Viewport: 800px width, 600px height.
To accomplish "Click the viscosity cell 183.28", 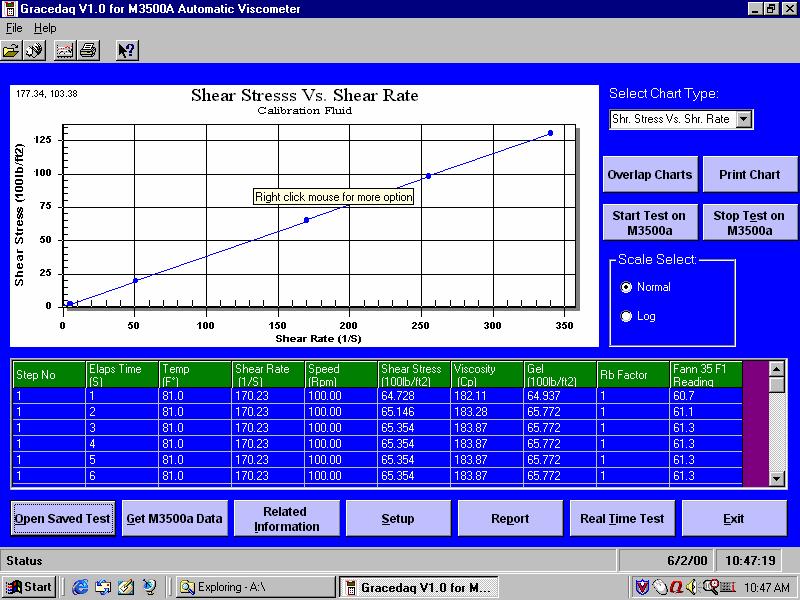I will click(487, 412).
